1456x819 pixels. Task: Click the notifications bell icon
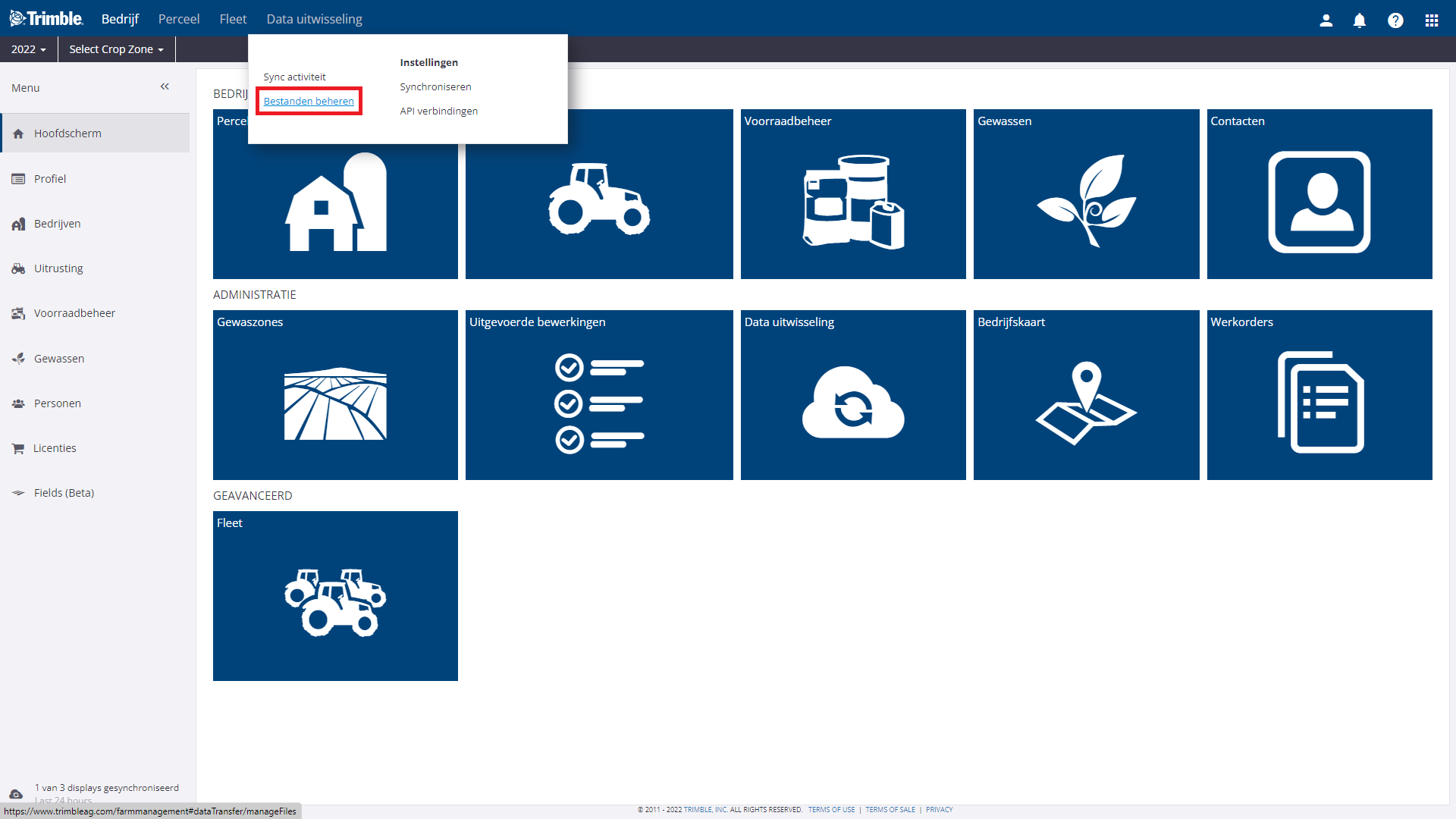(x=1359, y=20)
